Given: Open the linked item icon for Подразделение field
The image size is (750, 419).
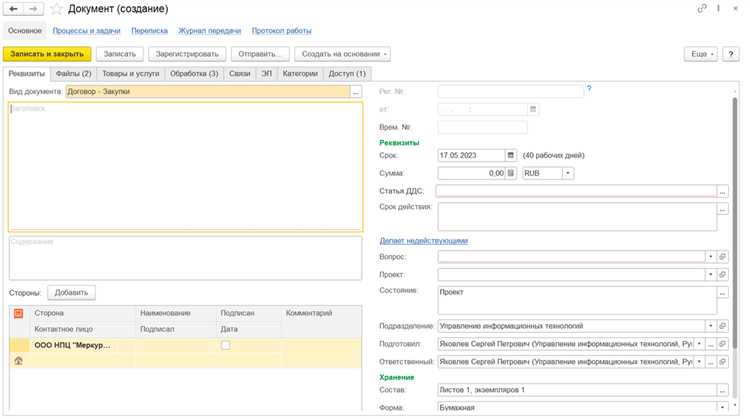Looking at the screenshot, I should [722, 326].
